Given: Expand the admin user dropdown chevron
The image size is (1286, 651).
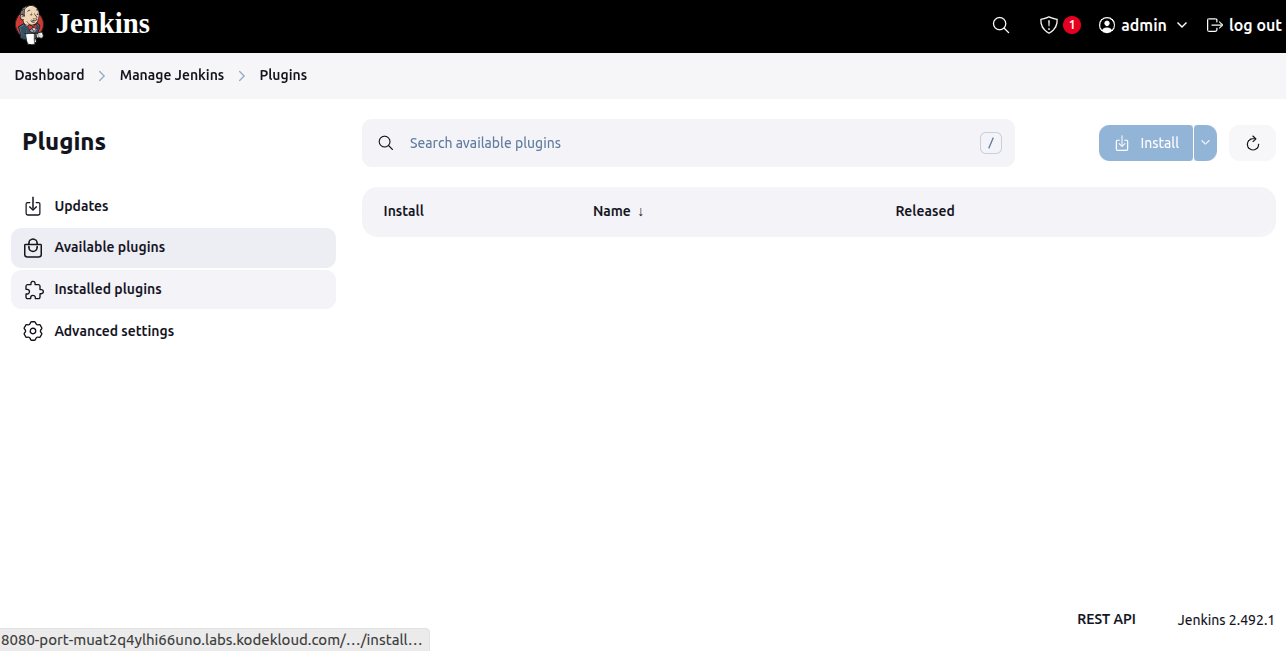Looking at the screenshot, I should click(1182, 25).
